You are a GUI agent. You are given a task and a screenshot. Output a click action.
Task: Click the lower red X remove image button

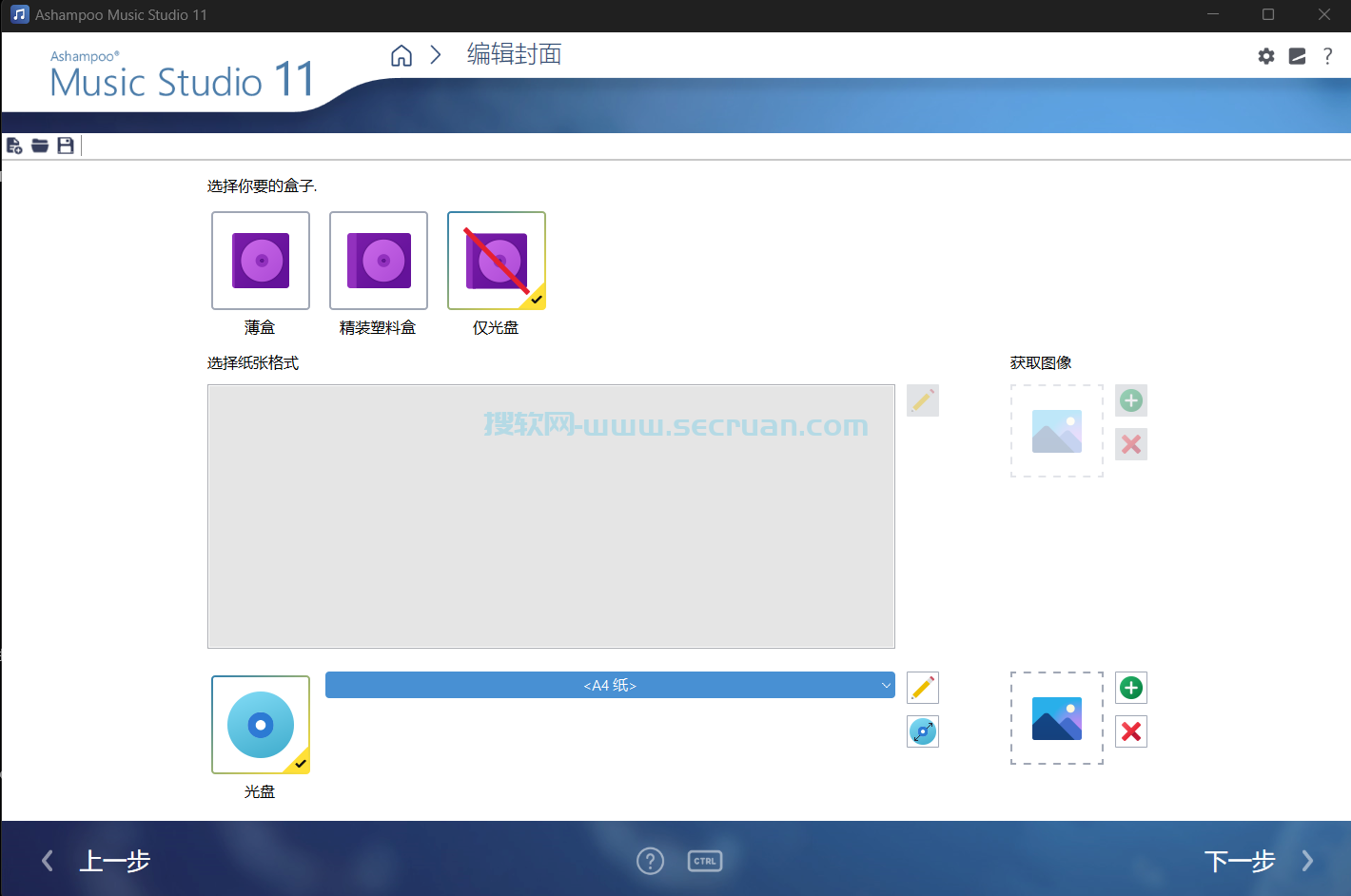point(1131,731)
